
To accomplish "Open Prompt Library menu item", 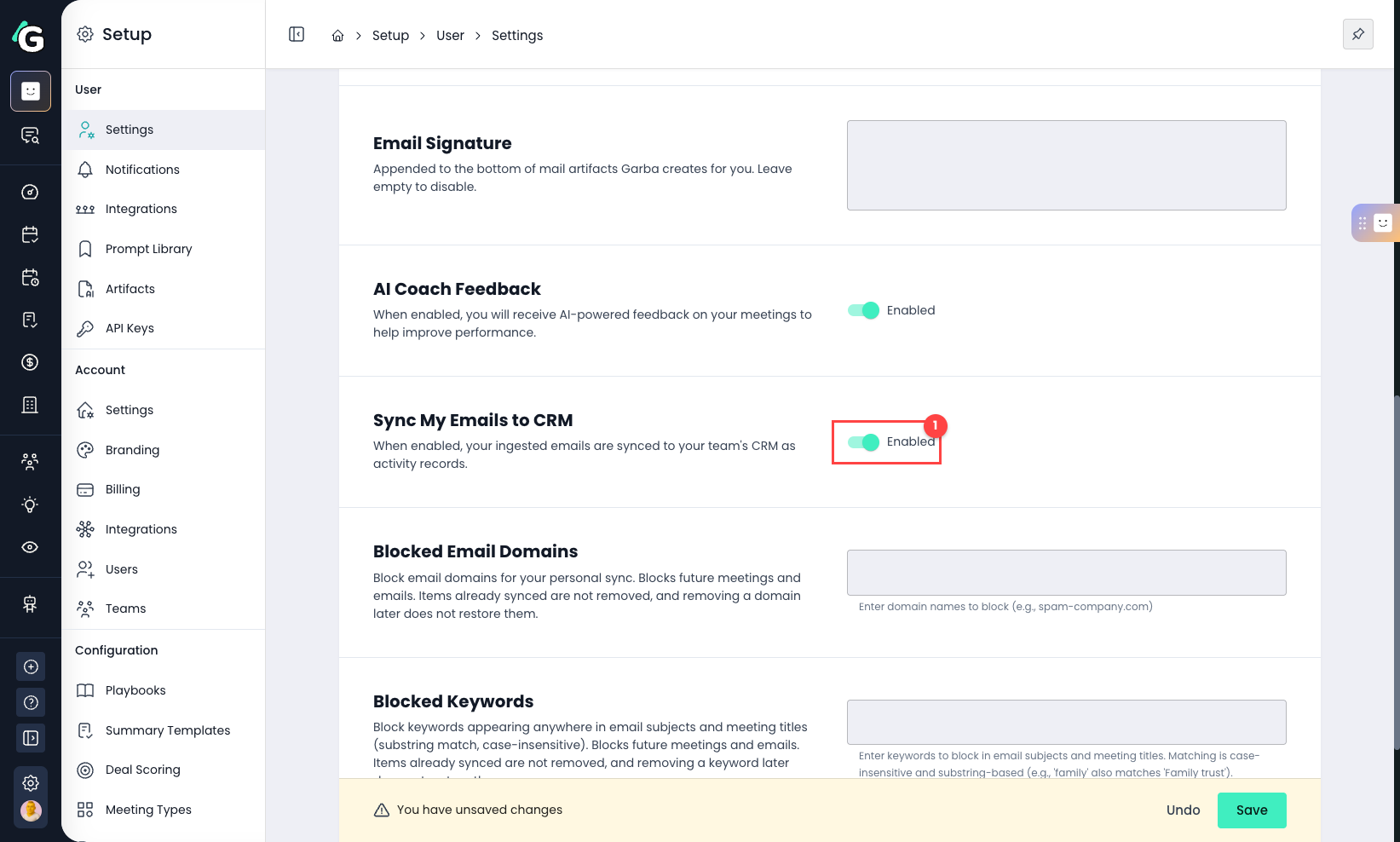I will pyautogui.click(x=164, y=249).
